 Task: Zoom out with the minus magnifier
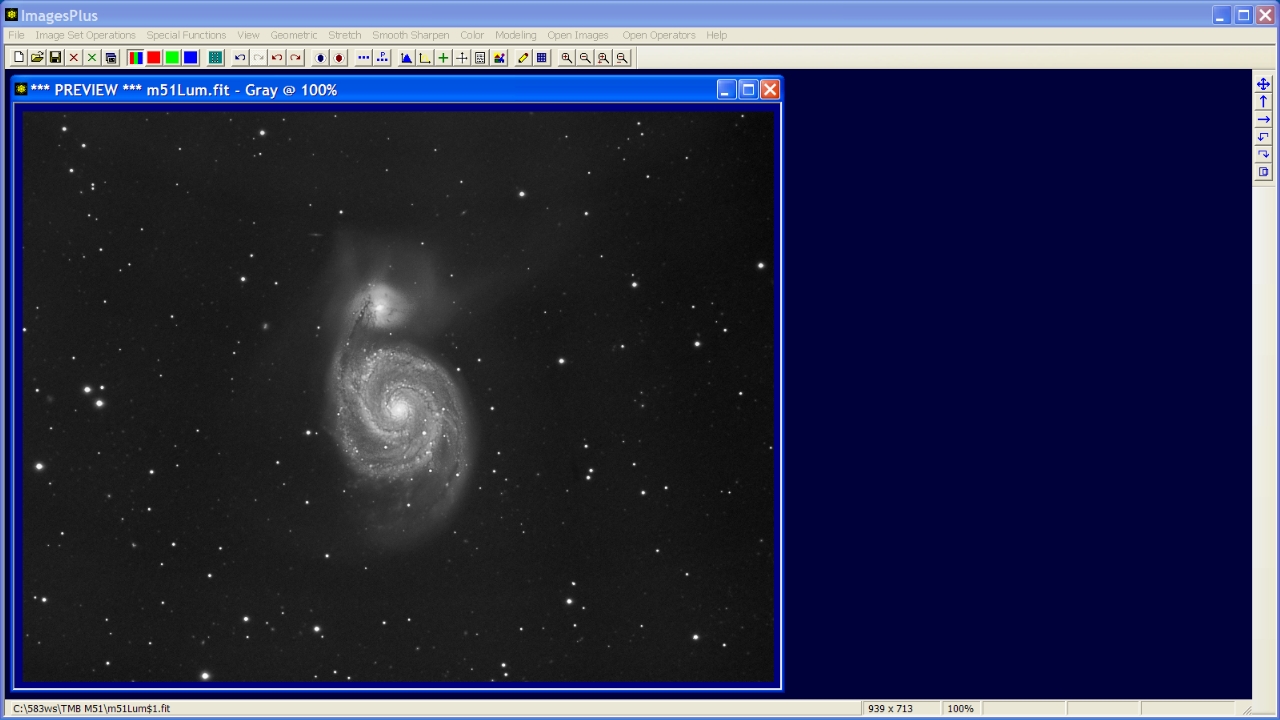coord(585,58)
